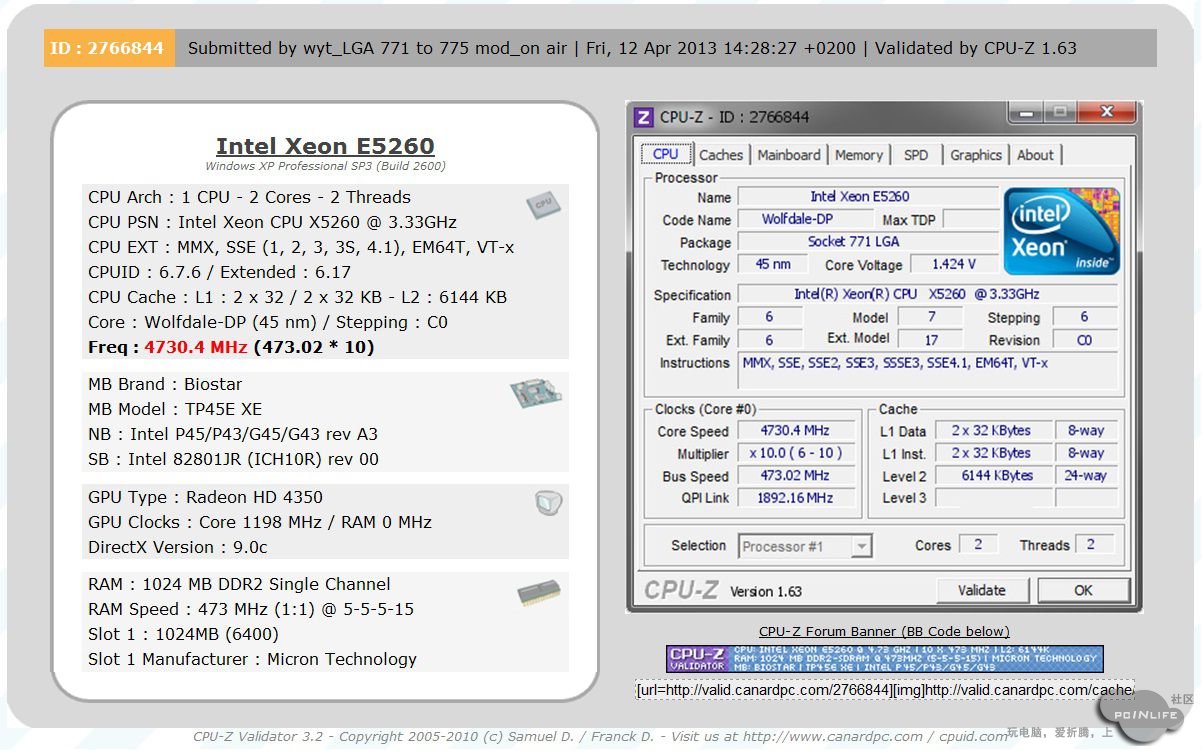The image size is (1202, 751).
Task: Switch to the Caches tab
Action: 721,155
